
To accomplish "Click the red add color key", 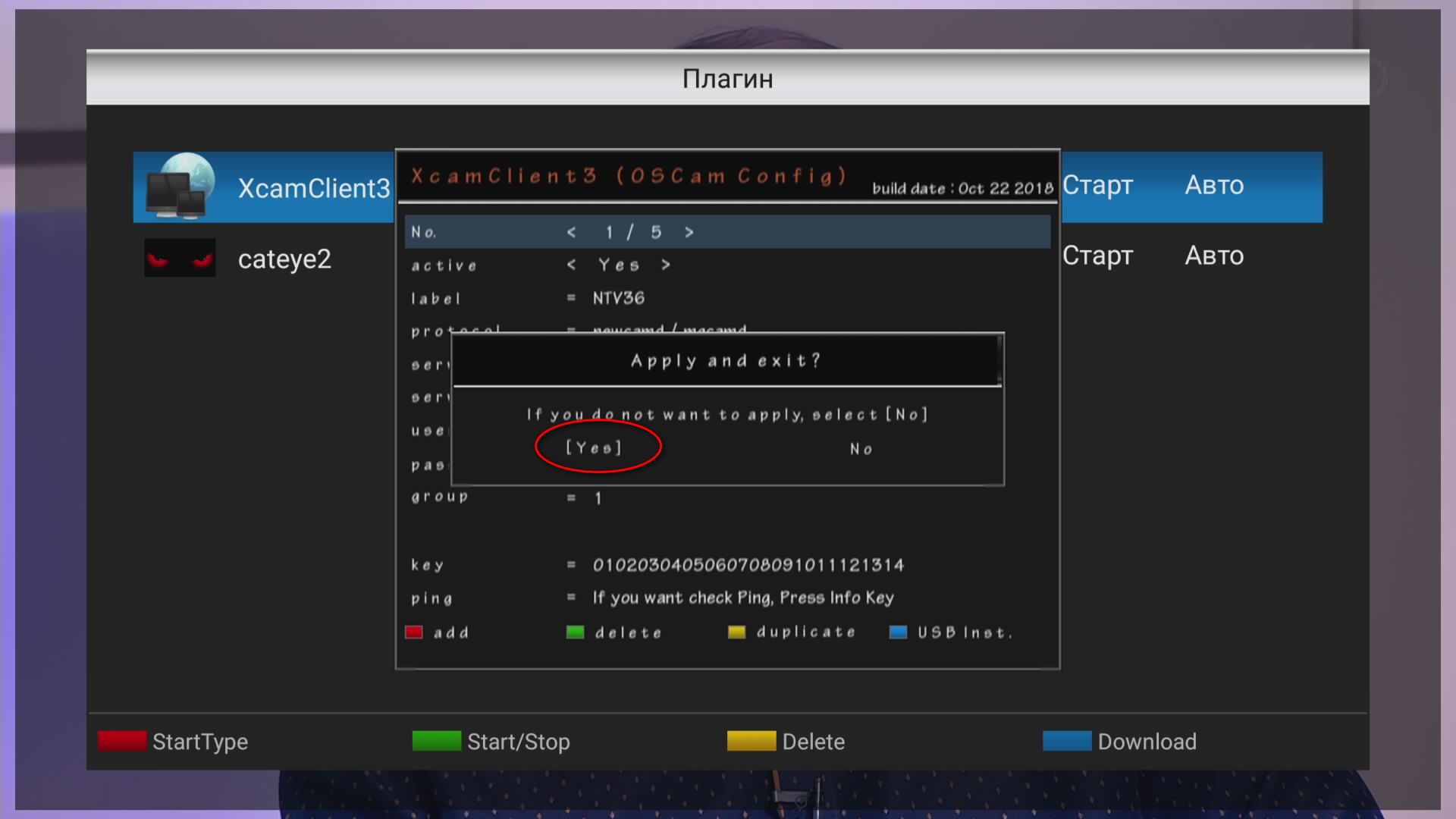I will click(413, 632).
